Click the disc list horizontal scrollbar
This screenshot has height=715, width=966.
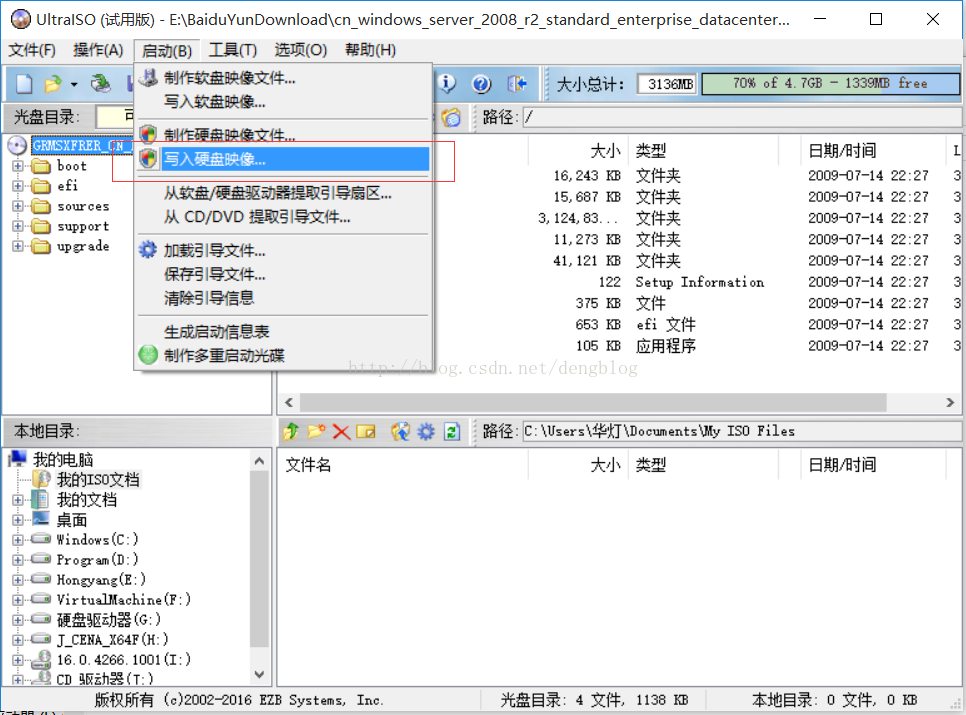pos(593,402)
